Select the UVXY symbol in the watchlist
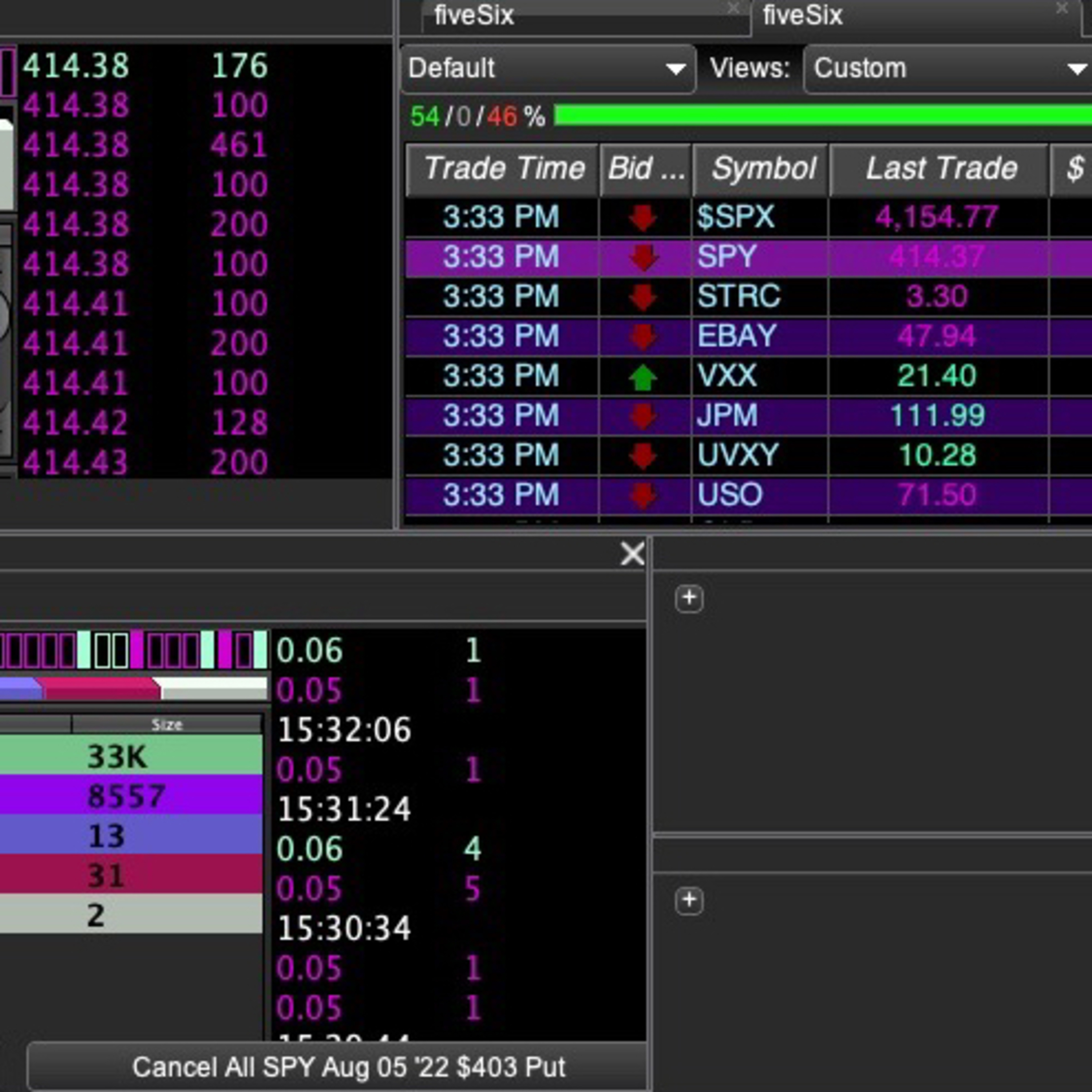The image size is (1092, 1092). [x=737, y=455]
